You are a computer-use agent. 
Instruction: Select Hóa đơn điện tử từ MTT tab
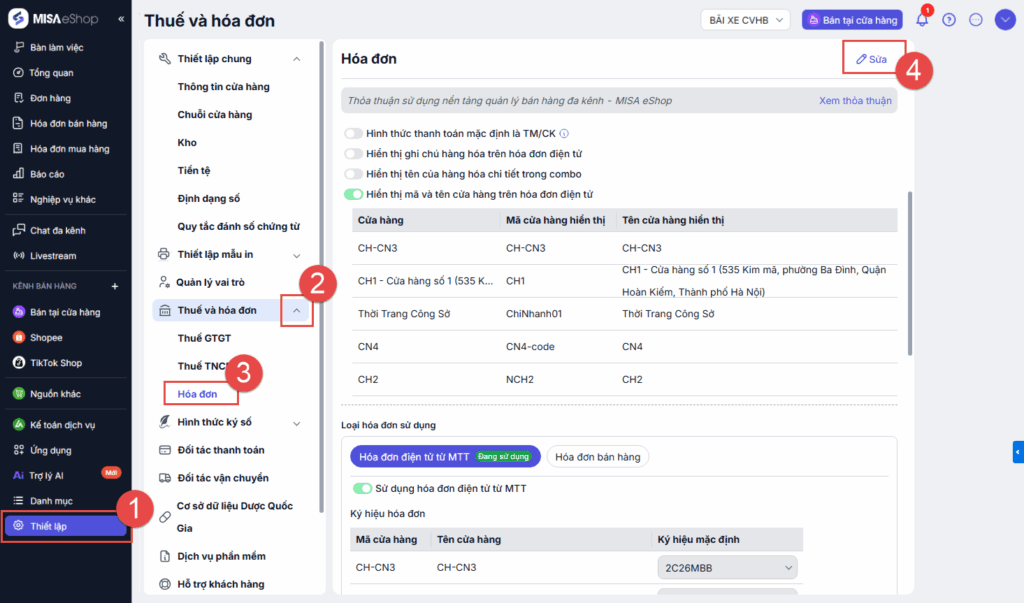445,457
